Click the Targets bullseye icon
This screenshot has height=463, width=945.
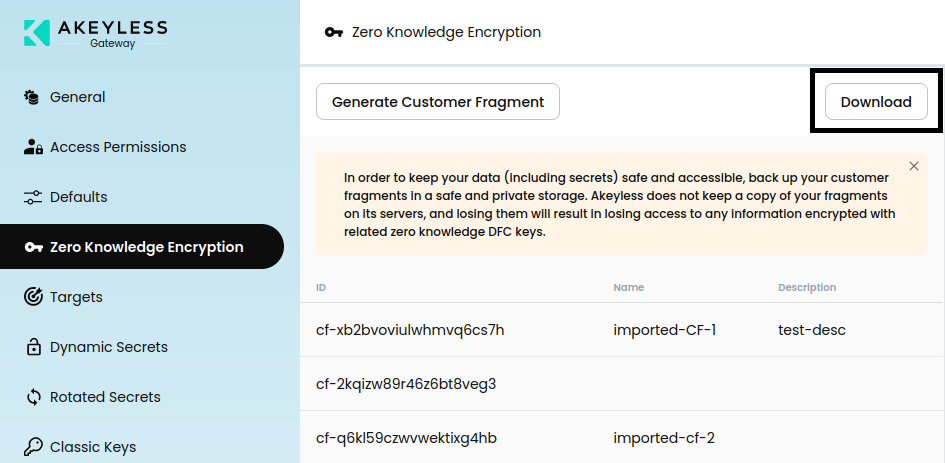click(x=32, y=297)
